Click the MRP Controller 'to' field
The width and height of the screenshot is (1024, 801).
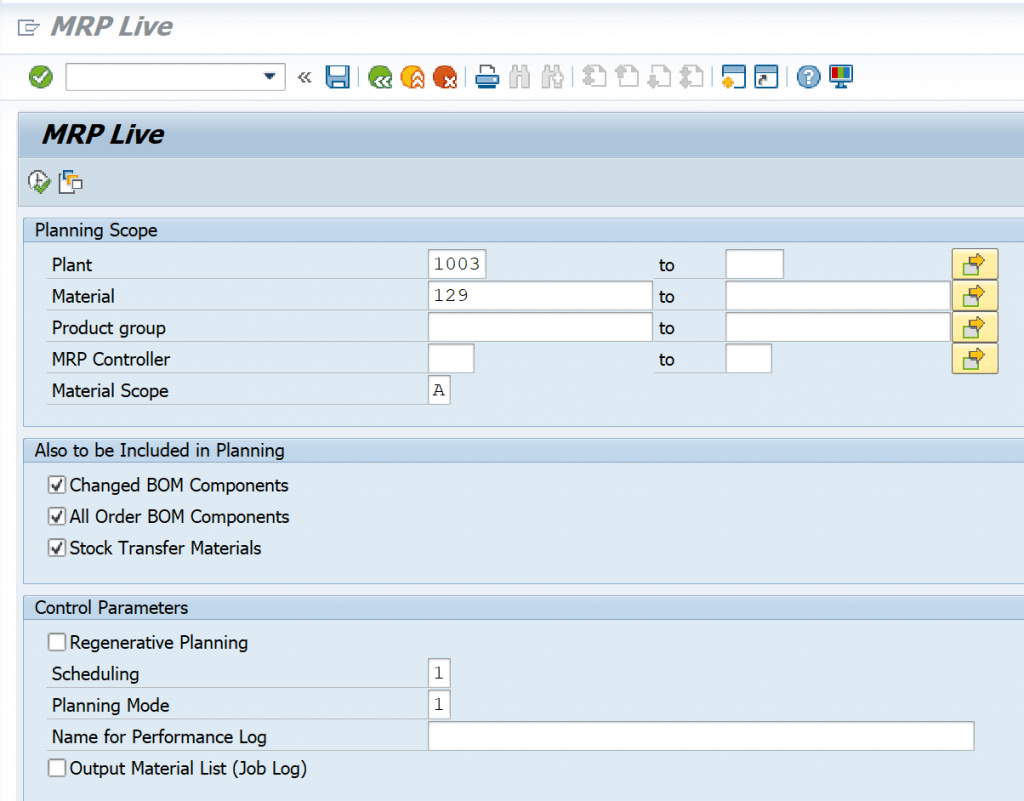pyautogui.click(x=748, y=358)
